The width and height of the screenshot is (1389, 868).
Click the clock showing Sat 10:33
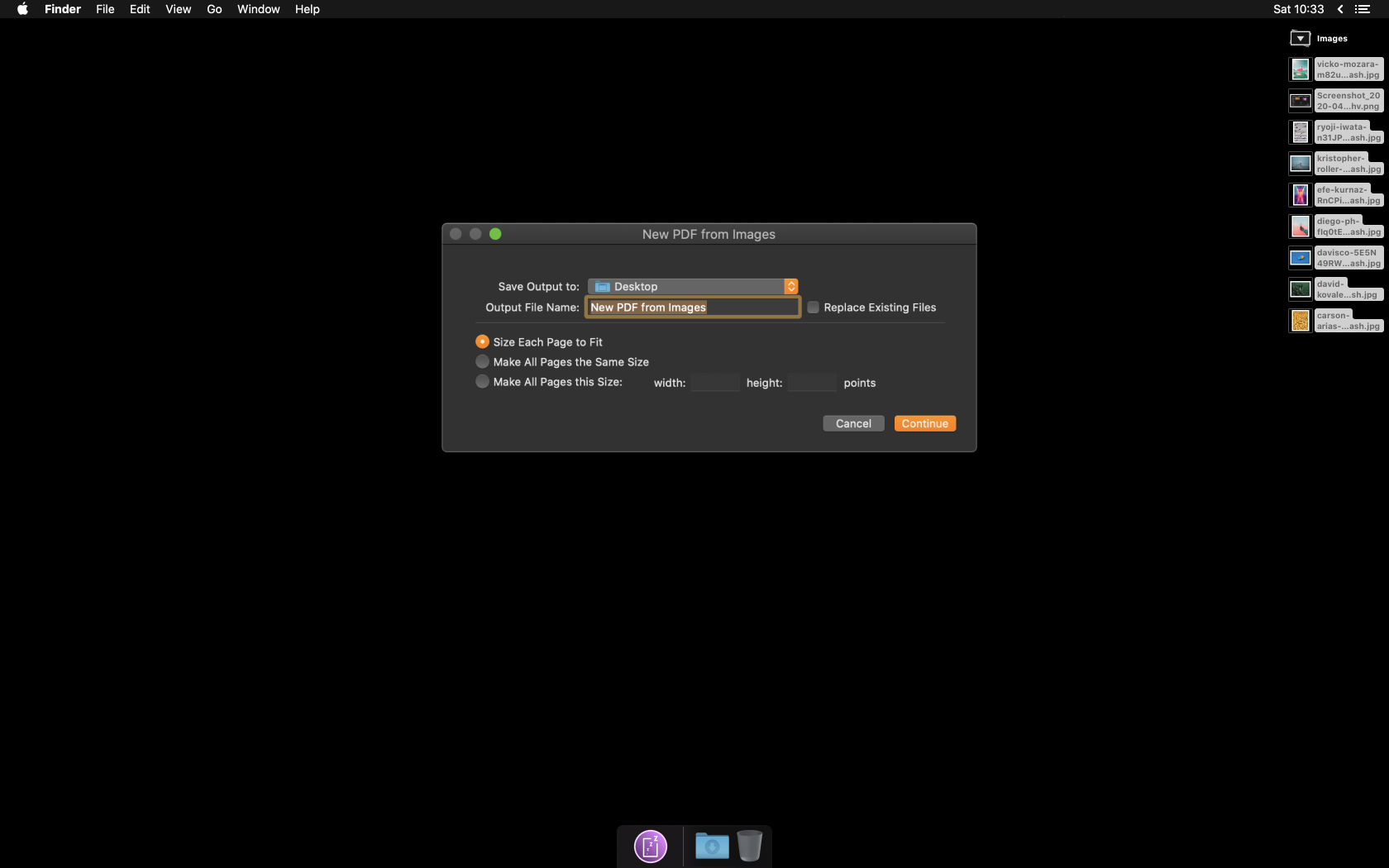pos(1298,9)
